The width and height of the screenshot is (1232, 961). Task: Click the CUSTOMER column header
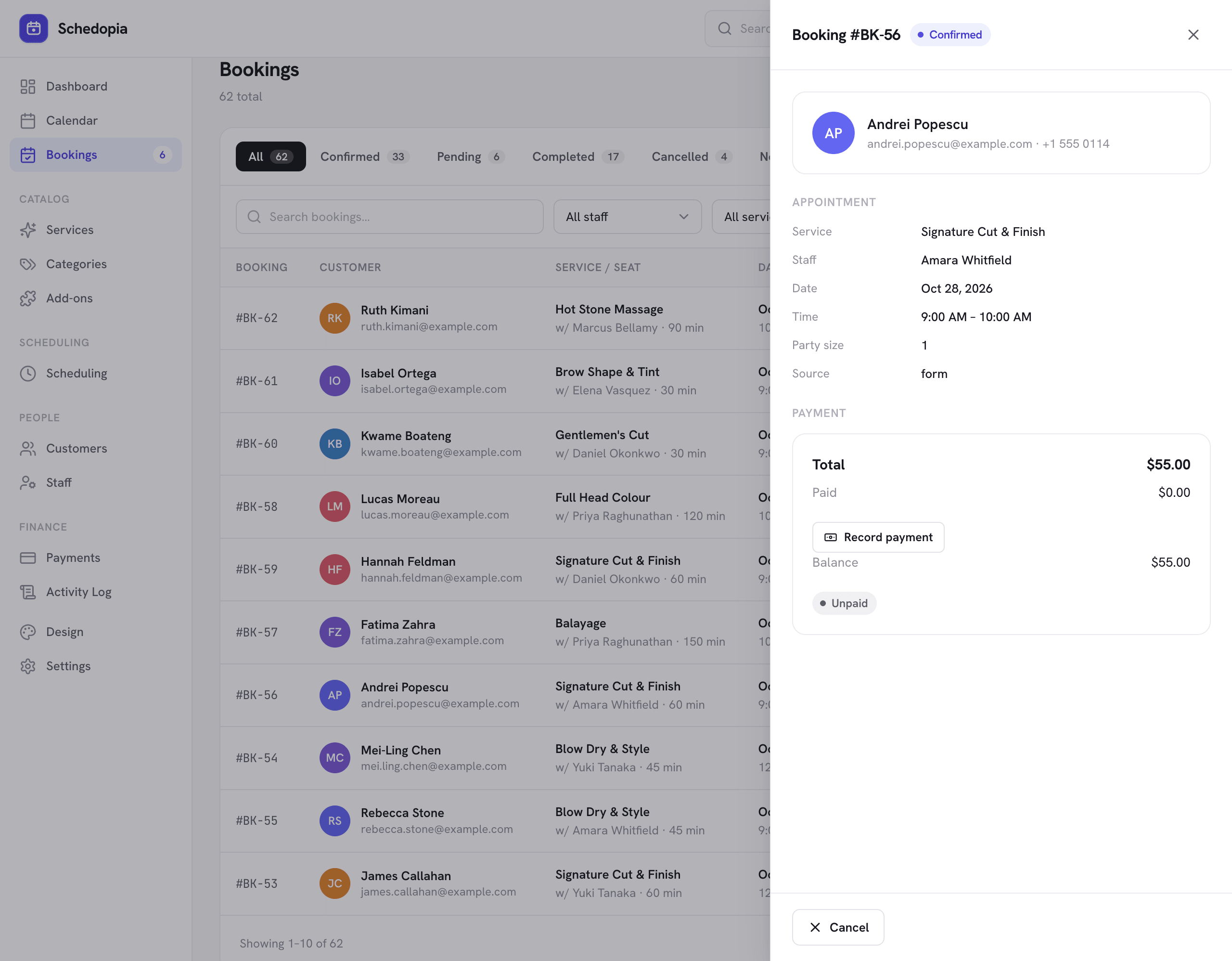coord(350,268)
